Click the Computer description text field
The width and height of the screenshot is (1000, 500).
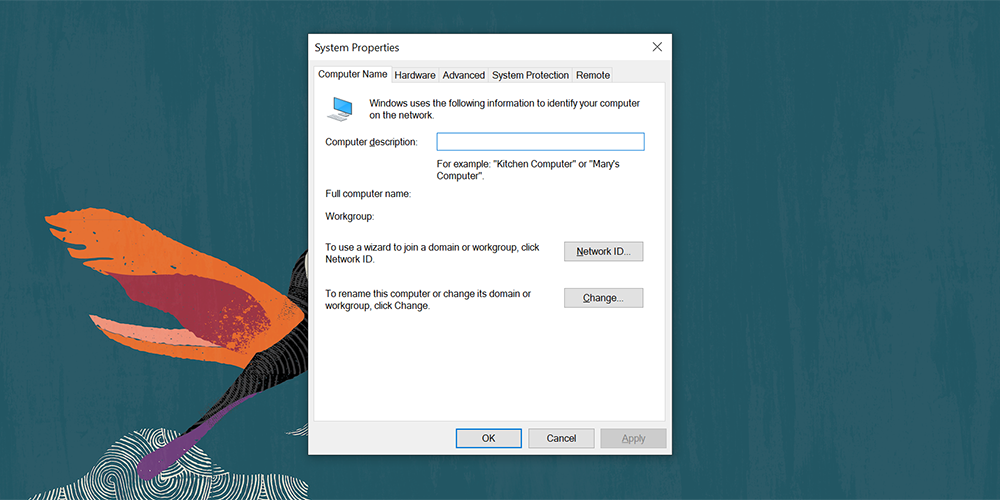[540, 142]
